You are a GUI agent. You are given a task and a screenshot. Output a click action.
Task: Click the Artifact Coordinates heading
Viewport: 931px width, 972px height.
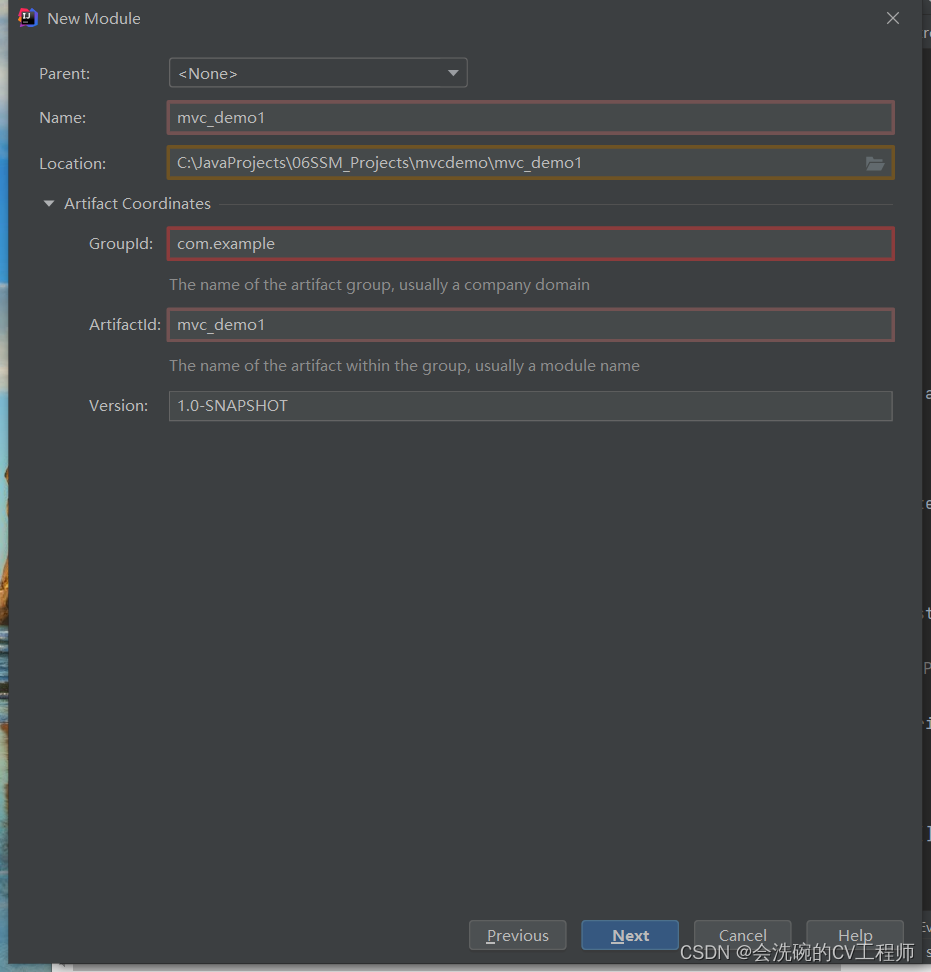pyautogui.click(x=138, y=203)
